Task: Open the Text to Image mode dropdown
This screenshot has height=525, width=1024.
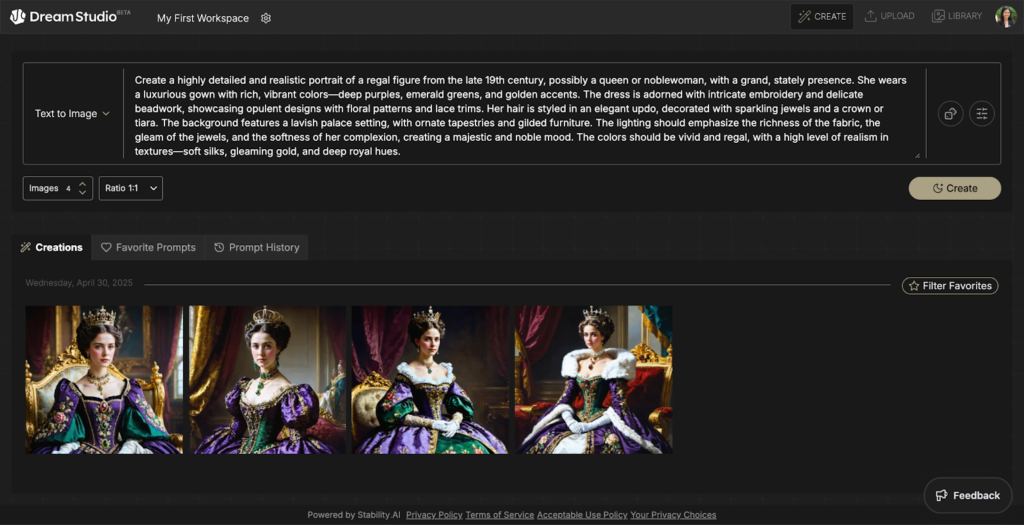Action: tap(72, 114)
